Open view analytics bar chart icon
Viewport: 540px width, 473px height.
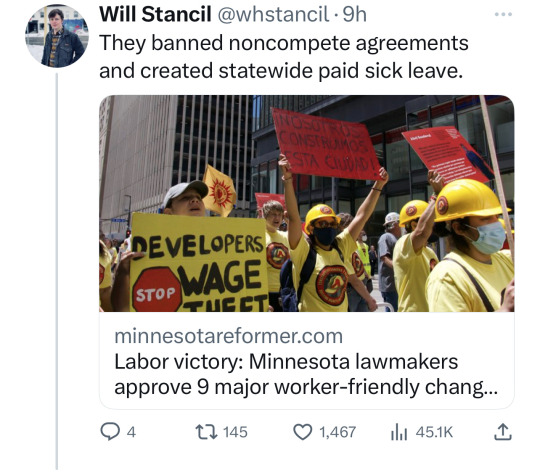(x=399, y=432)
